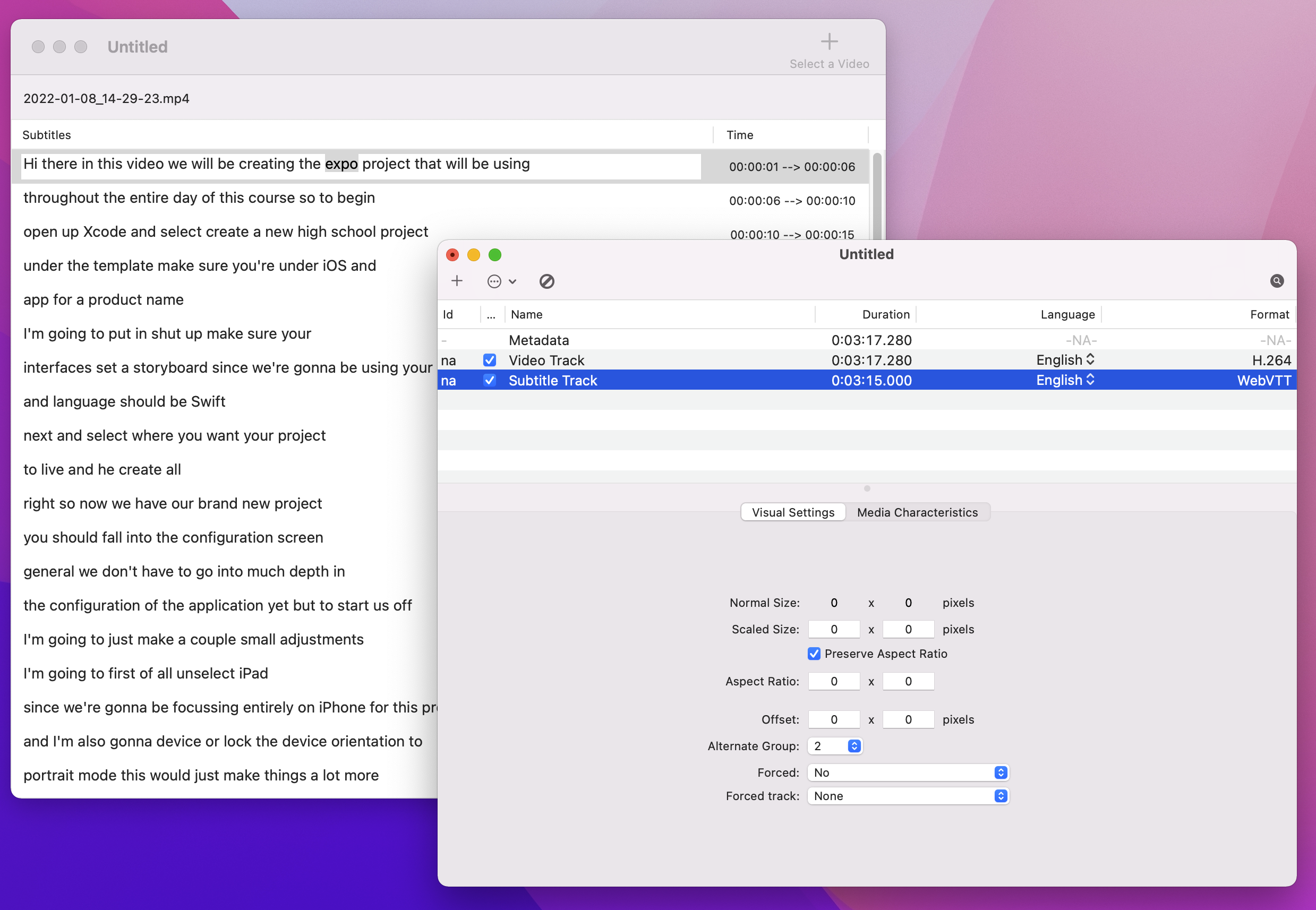
Task: Click the Subtitles column header
Action: point(47,134)
